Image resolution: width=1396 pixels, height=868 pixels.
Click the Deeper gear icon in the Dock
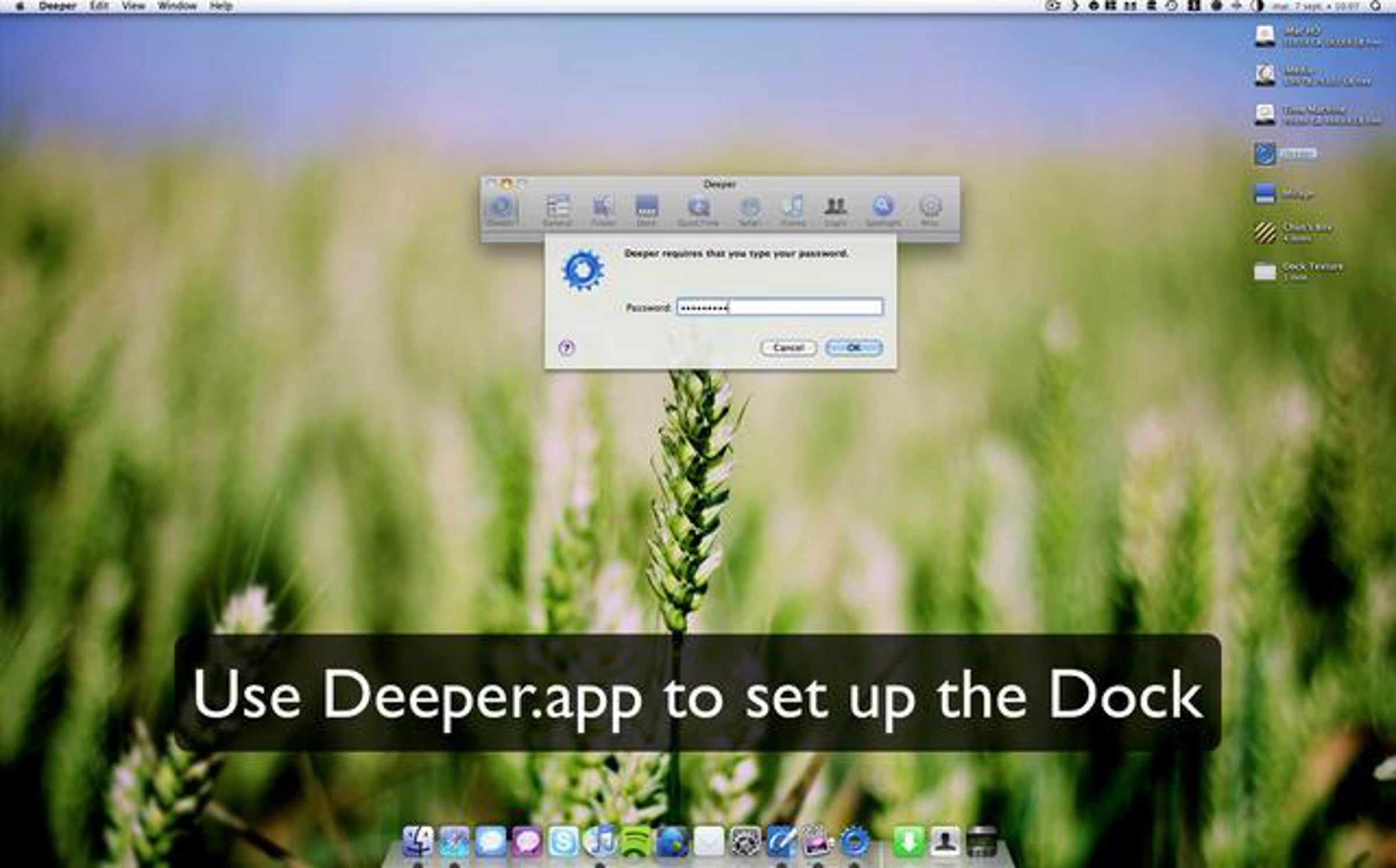pos(855,841)
